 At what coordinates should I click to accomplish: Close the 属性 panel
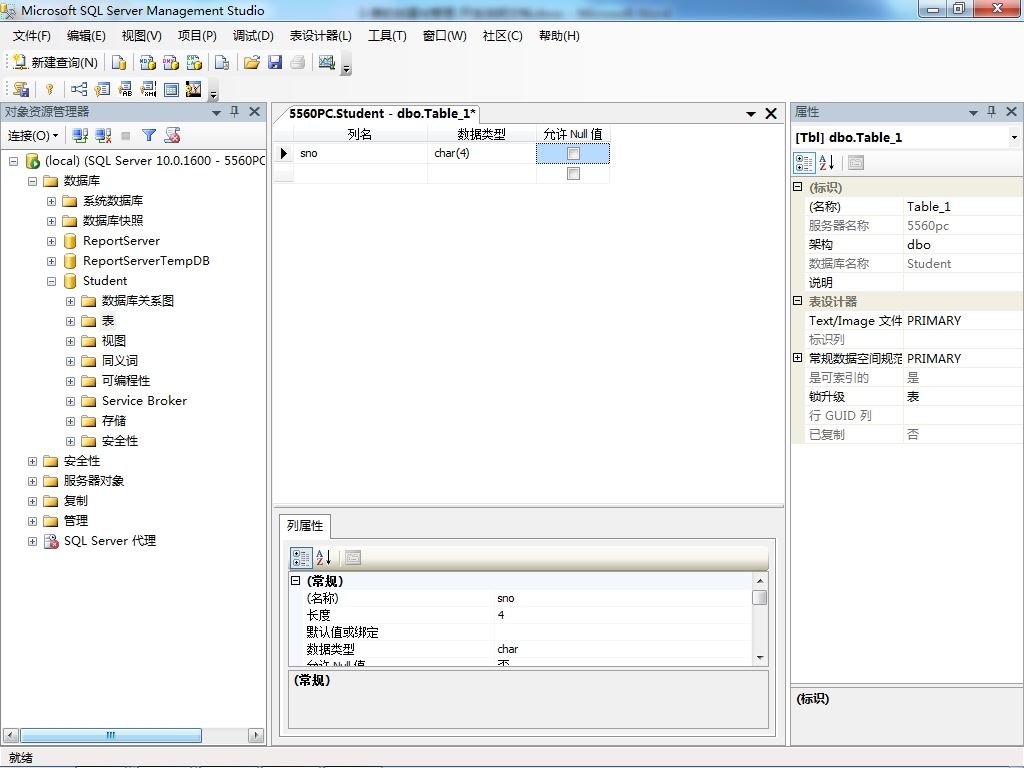[1012, 112]
